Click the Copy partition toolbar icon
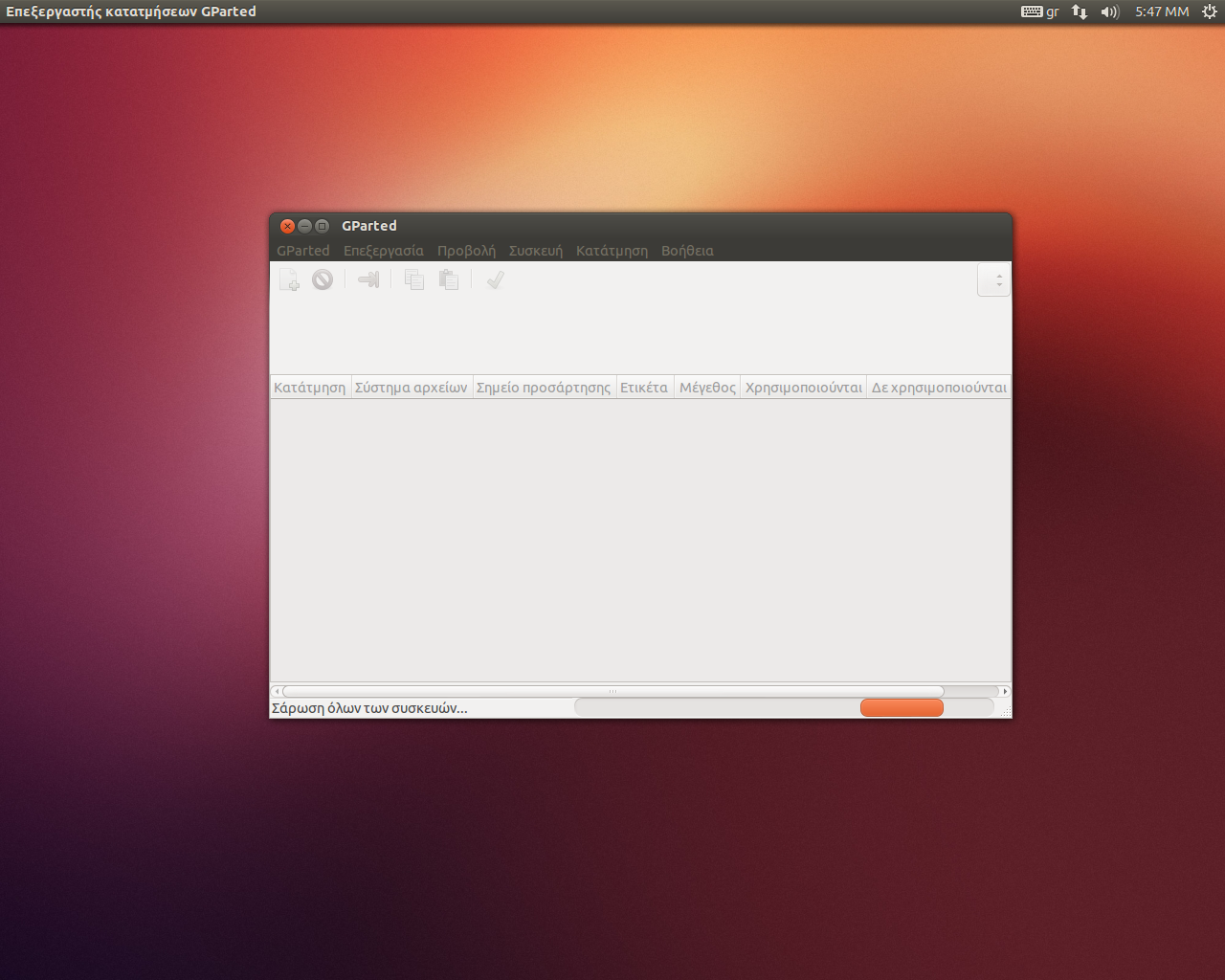Image resolution: width=1225 pixels, height=980 pixels. [x=414, y=279]
